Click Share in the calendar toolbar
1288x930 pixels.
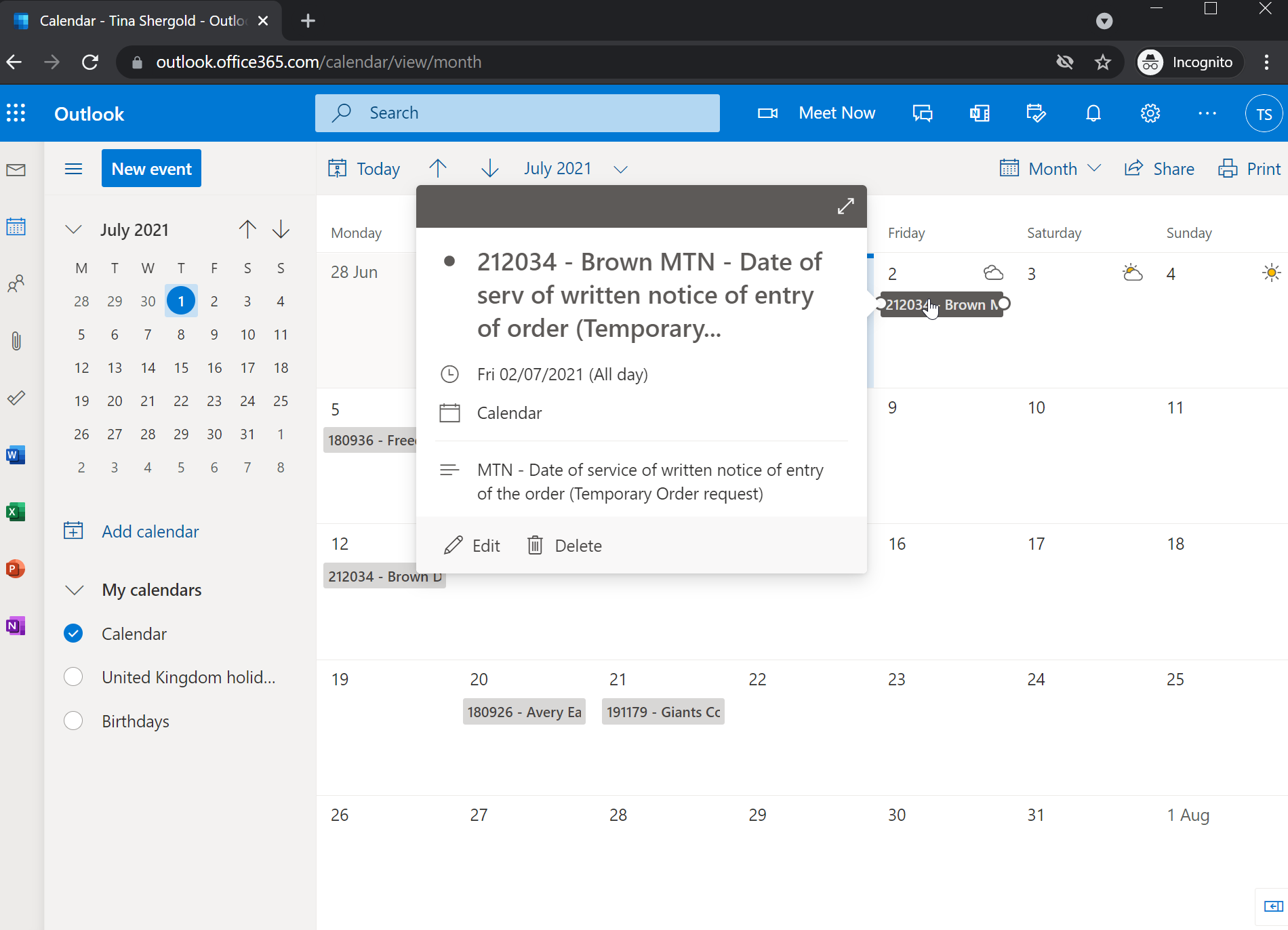pyautogui.click(x=1159, y=169)
